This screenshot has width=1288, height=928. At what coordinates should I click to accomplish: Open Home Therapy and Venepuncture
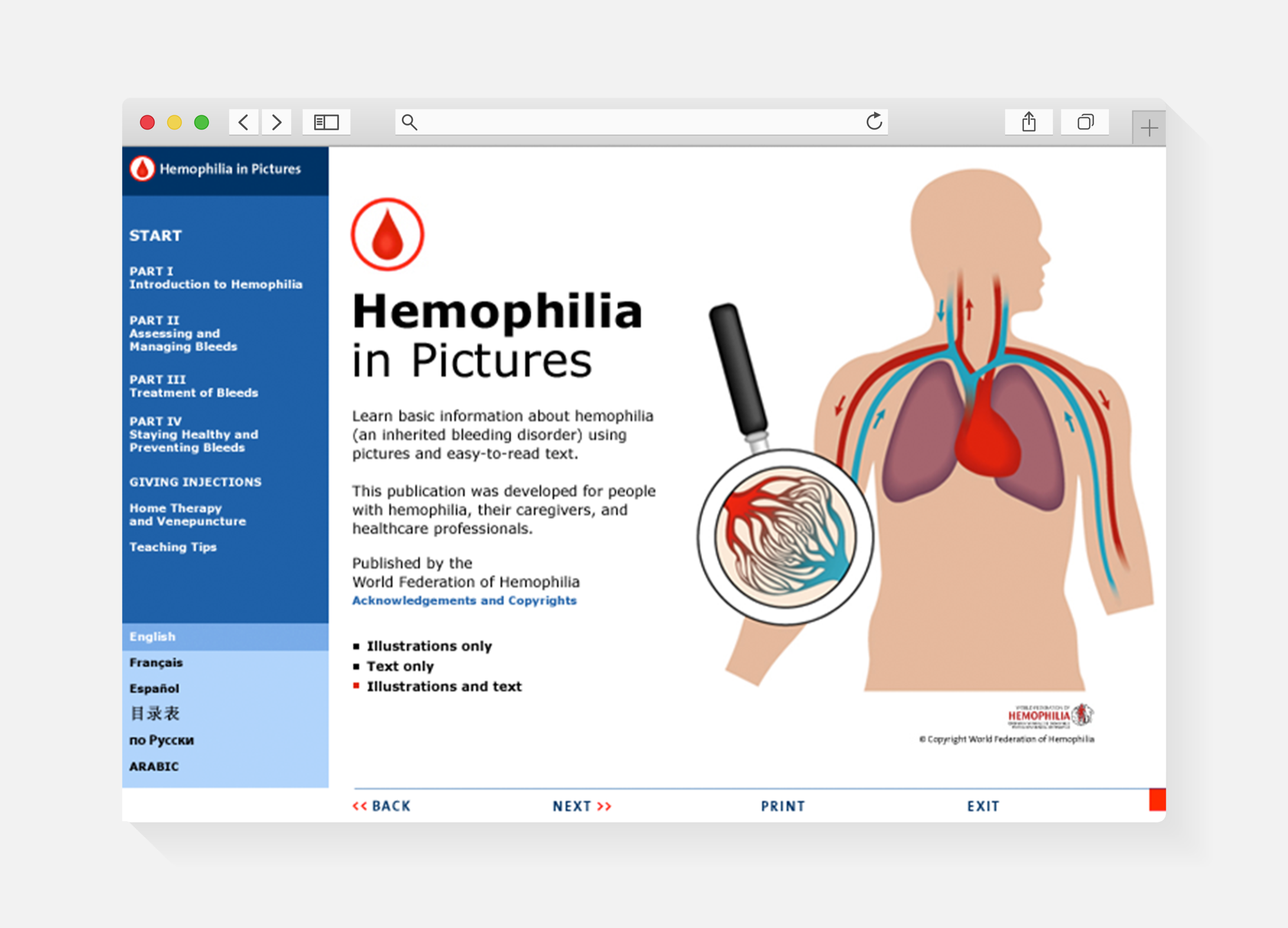[x=187, y=515]
